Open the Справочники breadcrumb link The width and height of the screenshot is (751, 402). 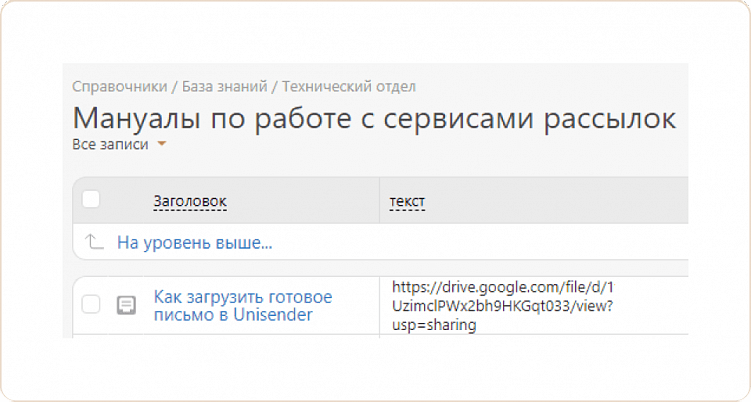coord(120,87)
